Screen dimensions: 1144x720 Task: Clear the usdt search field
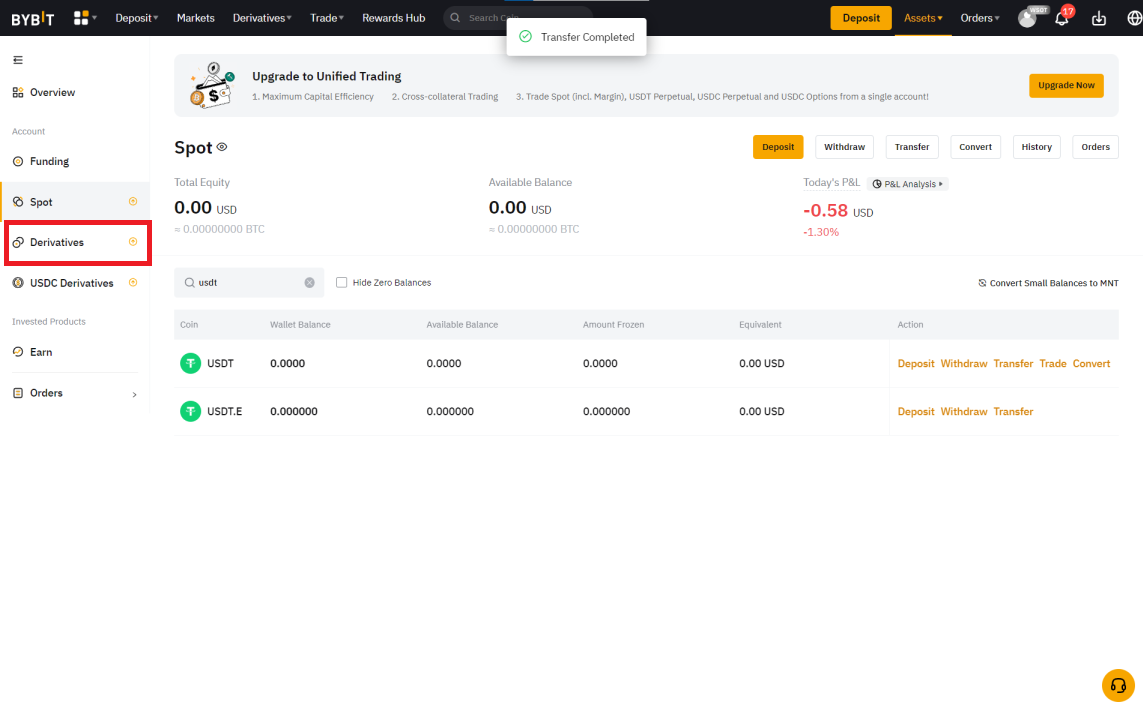click(x=309, y=282)
